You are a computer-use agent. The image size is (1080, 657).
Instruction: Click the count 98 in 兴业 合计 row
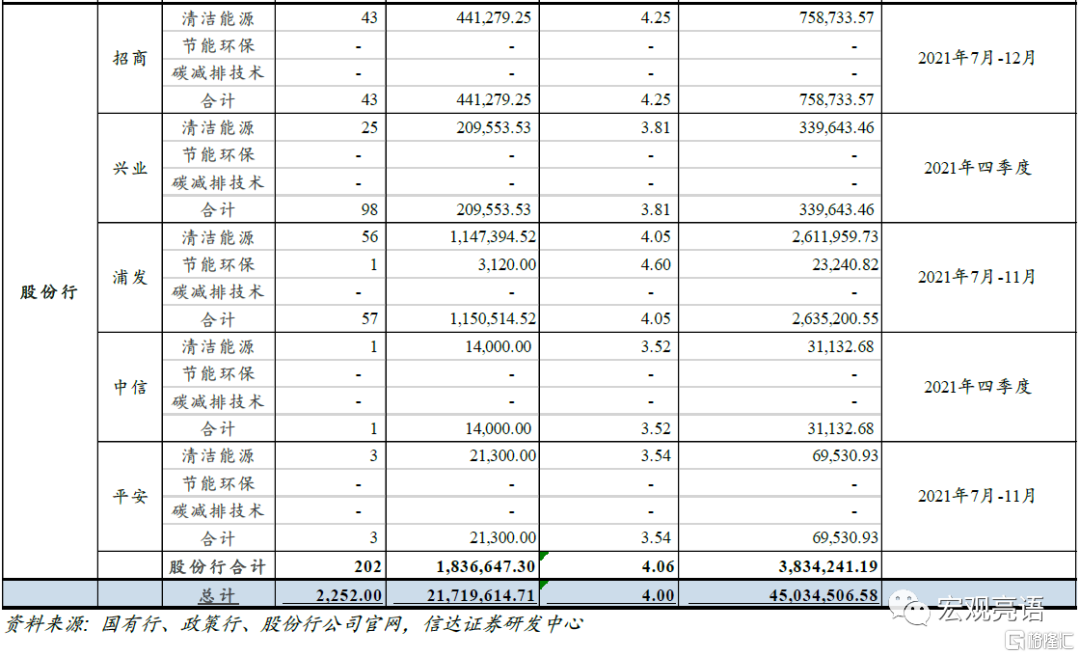(369, 209)
